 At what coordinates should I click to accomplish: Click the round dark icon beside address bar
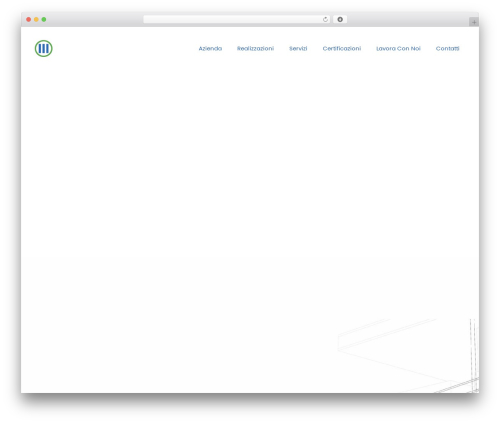(x=340, y=19)
